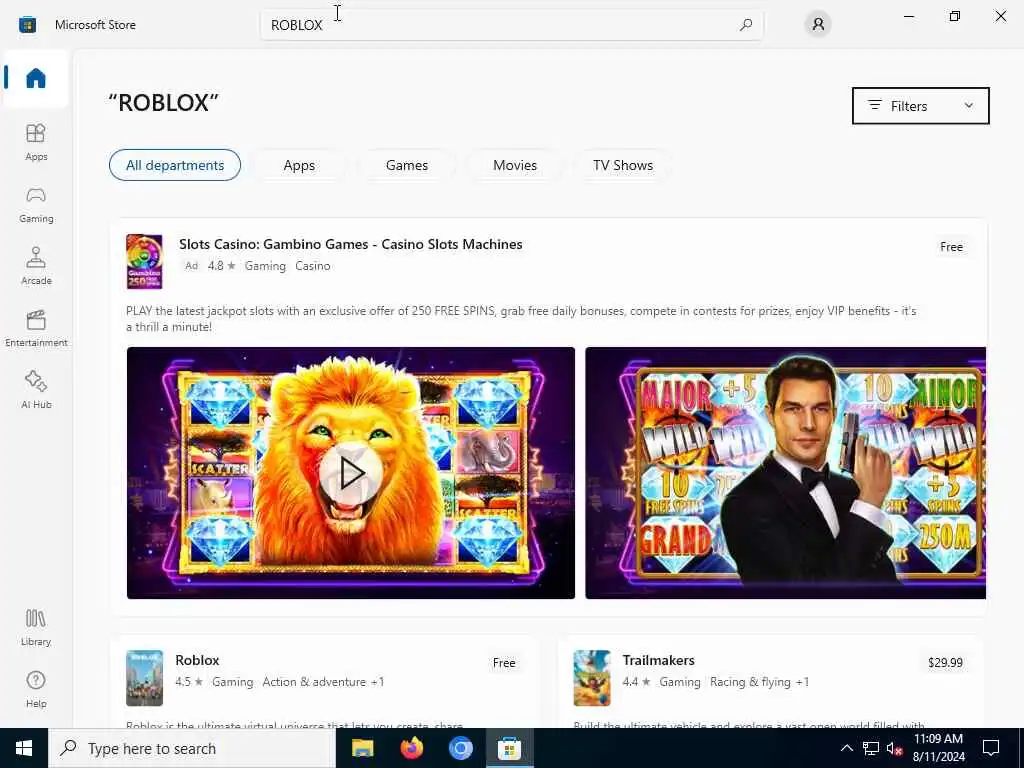Open the AI Hub section
The image size is (1024, 768).
click(36, 390)
